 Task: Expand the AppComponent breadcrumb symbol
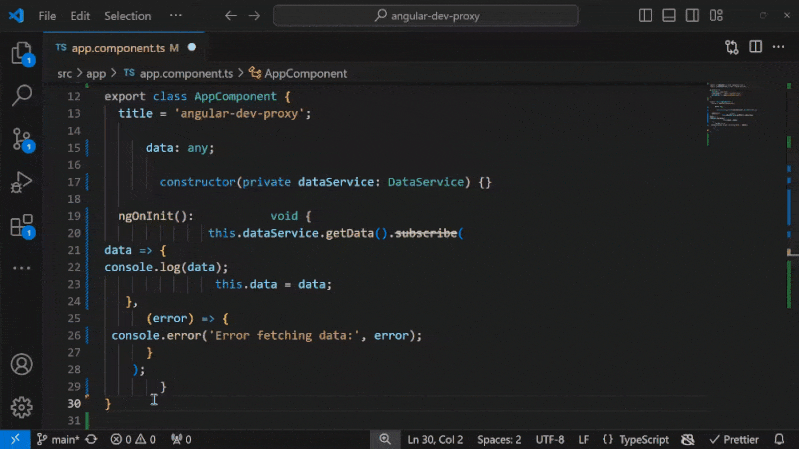(305, 73)
